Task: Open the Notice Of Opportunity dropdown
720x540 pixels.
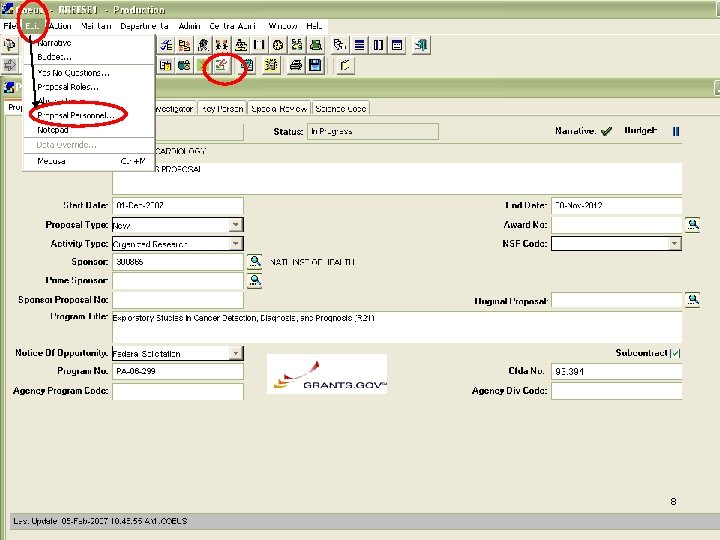Action: coord(236,353)
